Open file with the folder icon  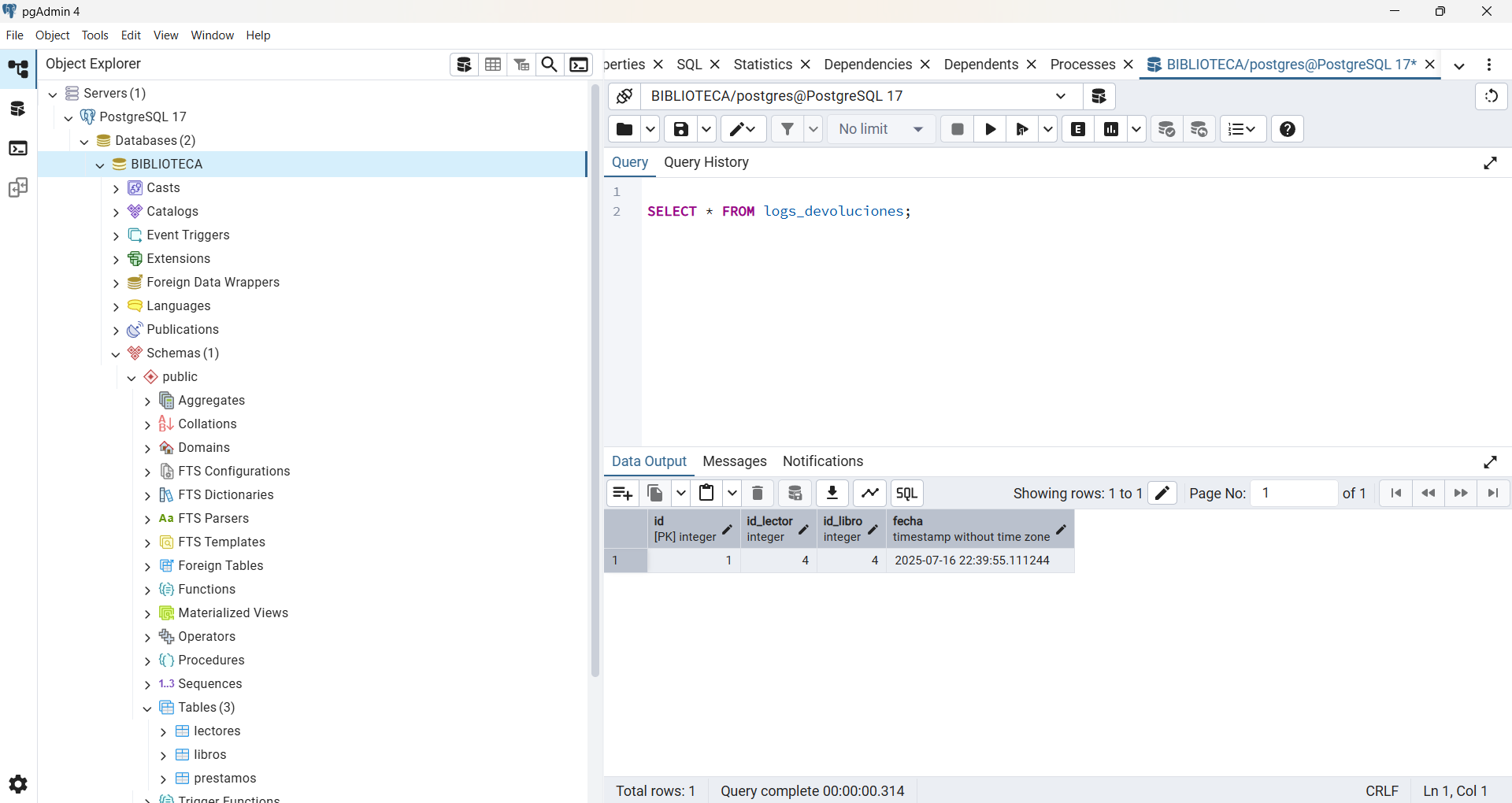pos(624,129)
